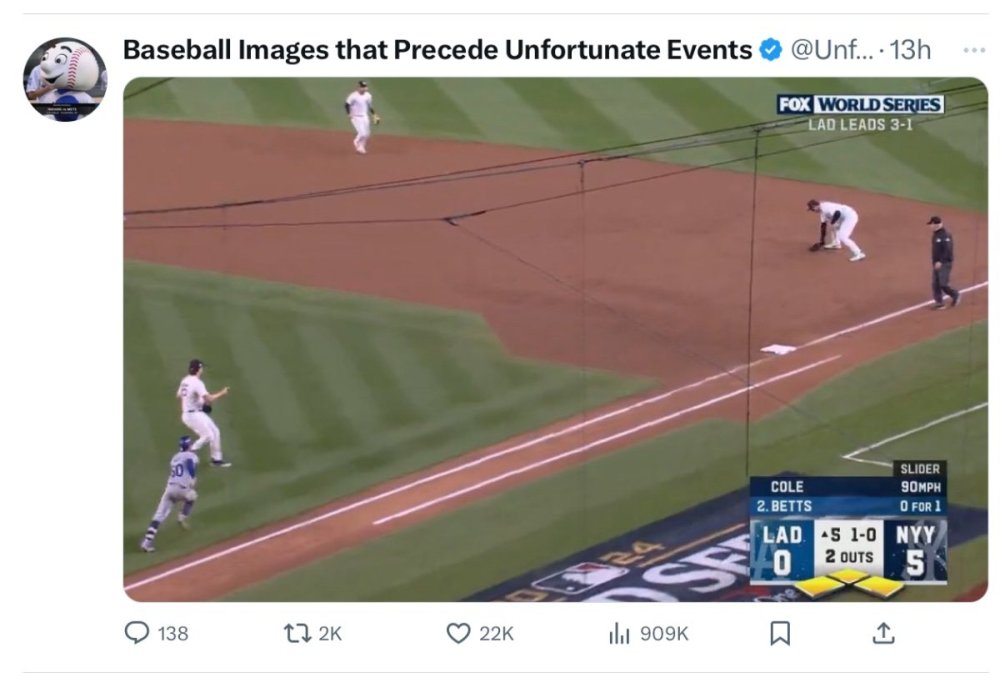Open the Baseball Images that Precede Unfortunate Events profile
Screen dimensions: 1000x688
(437, 50)
